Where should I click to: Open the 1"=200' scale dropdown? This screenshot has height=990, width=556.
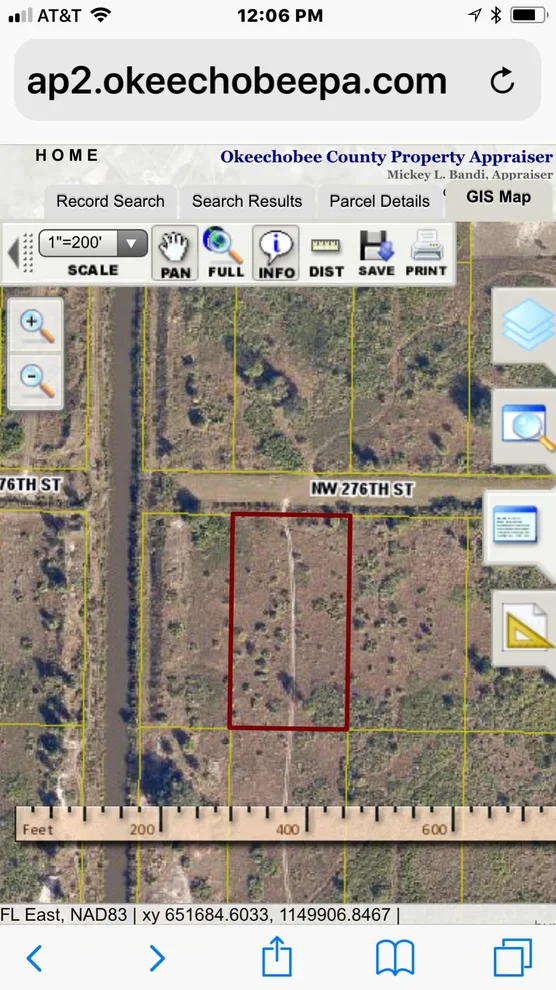[93, 243]
